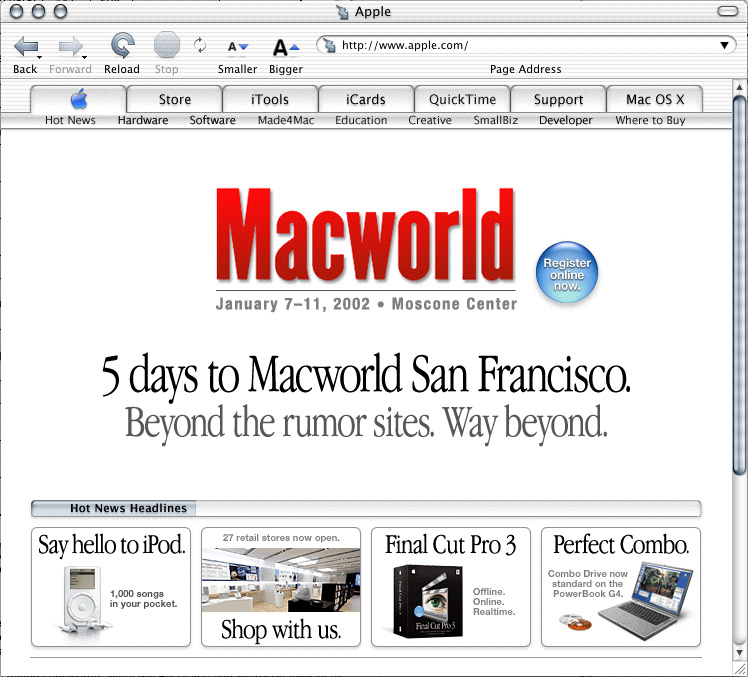748x677 pixels.
Task: Follow the Creative link
Action: click(x=430, y=120)
